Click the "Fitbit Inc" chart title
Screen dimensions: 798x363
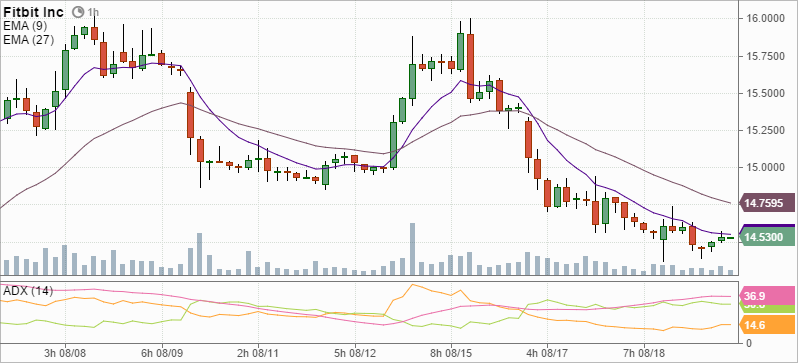[x=34, y=12]
